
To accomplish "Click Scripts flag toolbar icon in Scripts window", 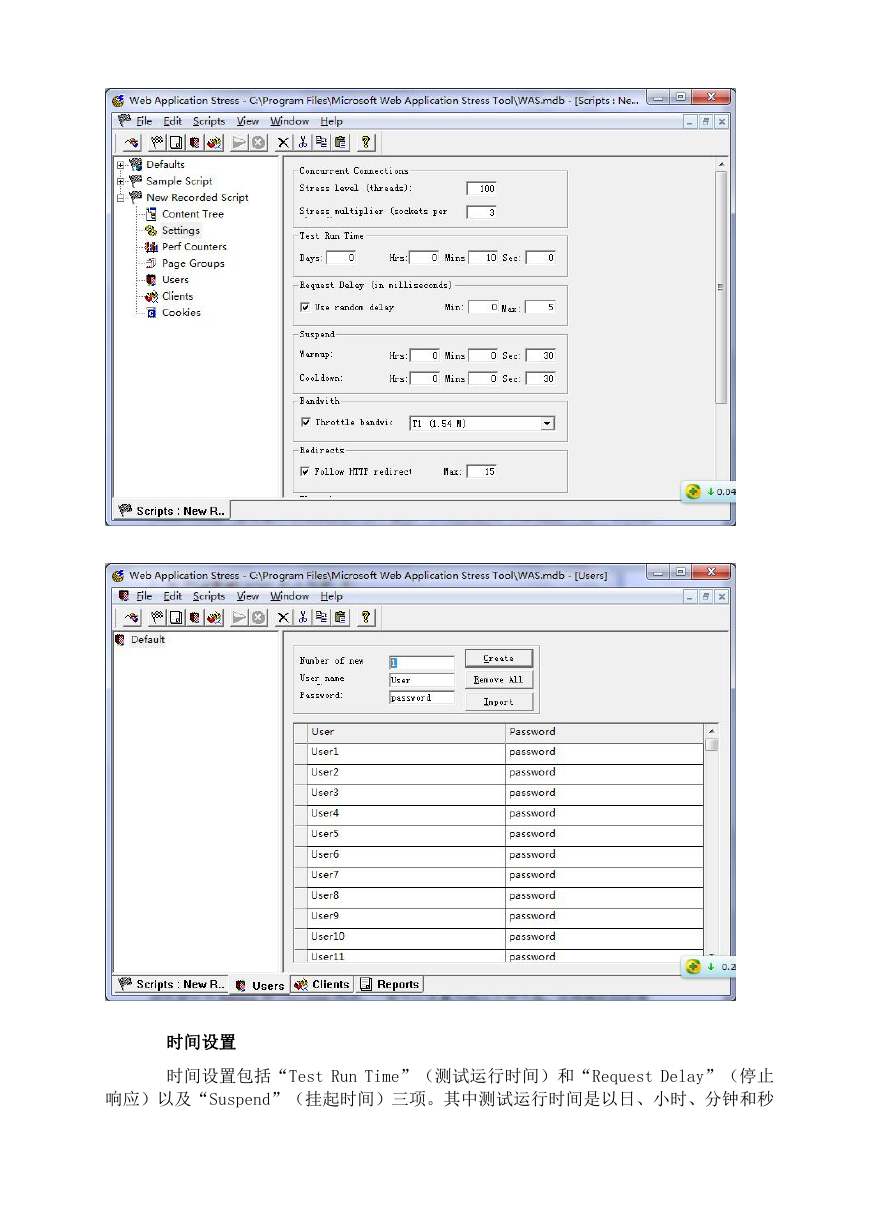I will tap(157, 142).
